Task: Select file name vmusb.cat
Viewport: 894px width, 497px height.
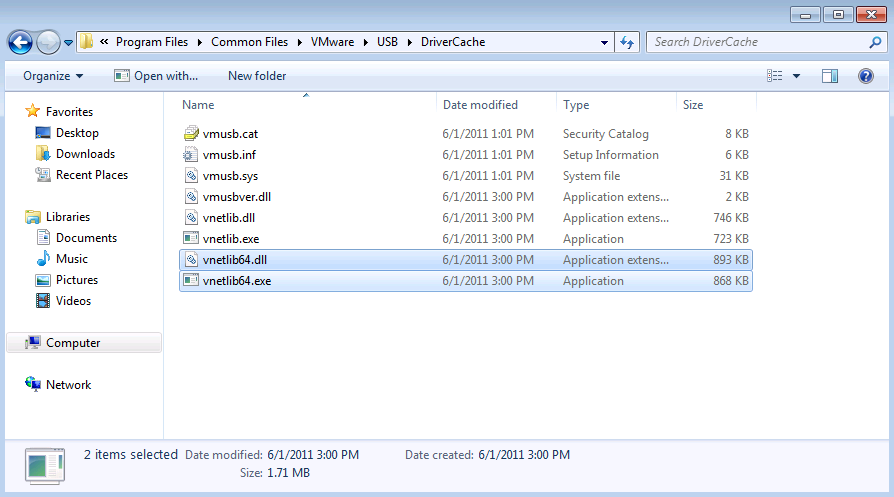Action: pyautogui.click(x=230, y=134)
